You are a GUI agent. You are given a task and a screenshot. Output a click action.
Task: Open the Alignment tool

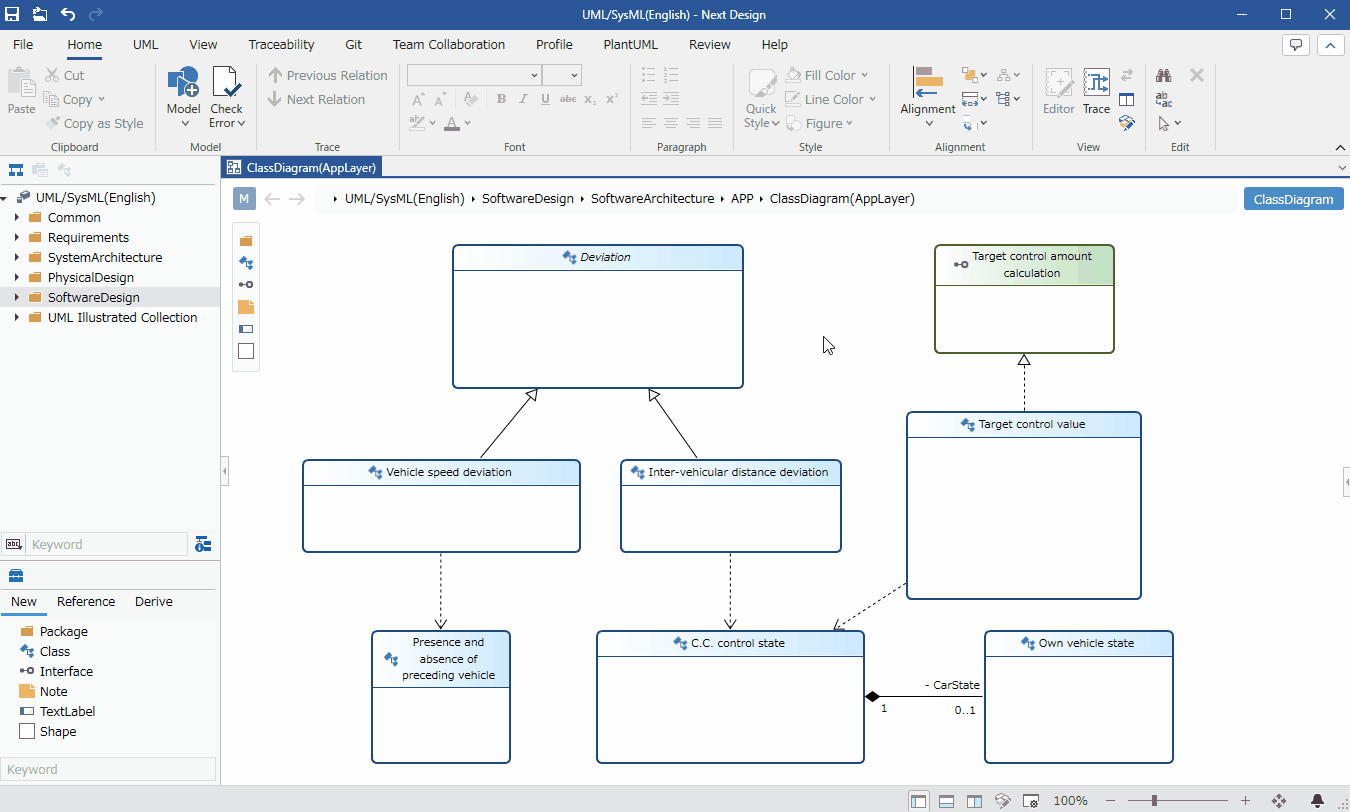928,97
